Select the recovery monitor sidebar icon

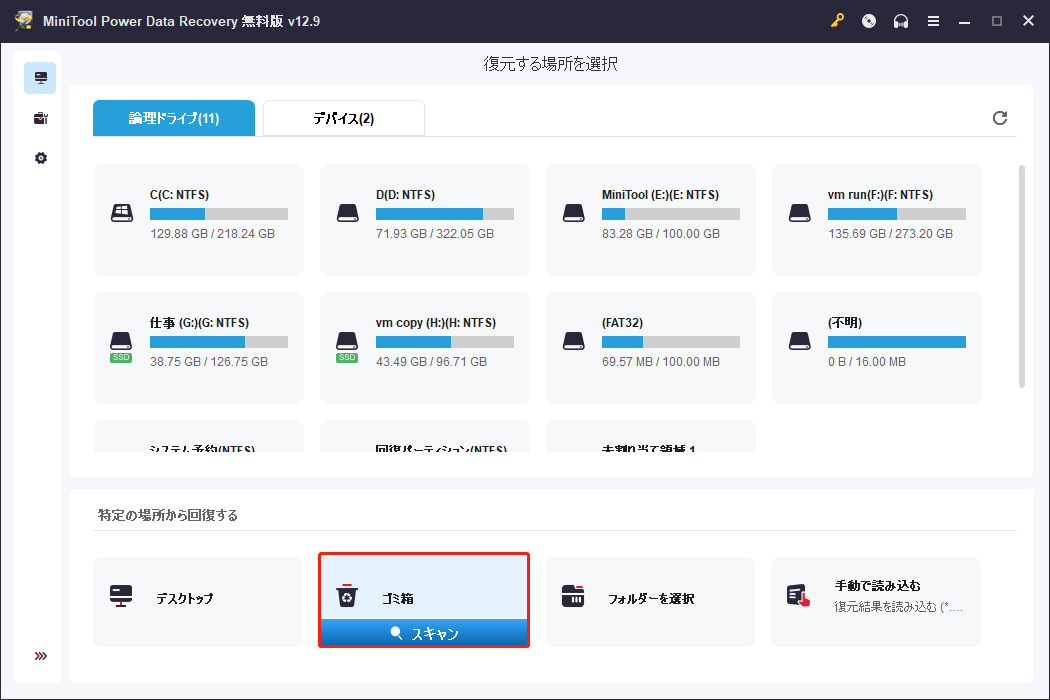pyautogui.click(x=40, y=78)
